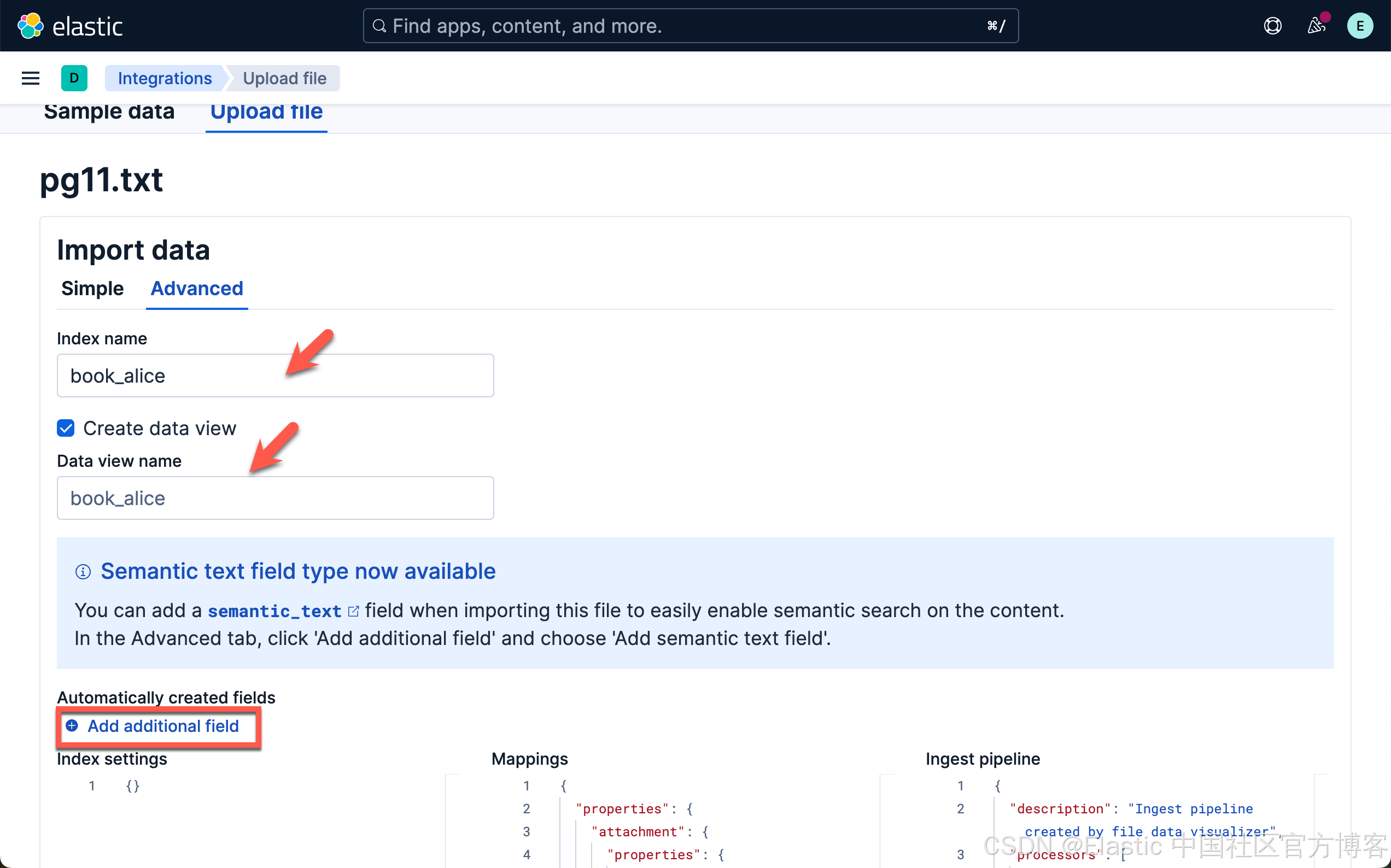Expand Add additional field options
This screenshot has width=1391, height=868.
click(x=163, y=726)
